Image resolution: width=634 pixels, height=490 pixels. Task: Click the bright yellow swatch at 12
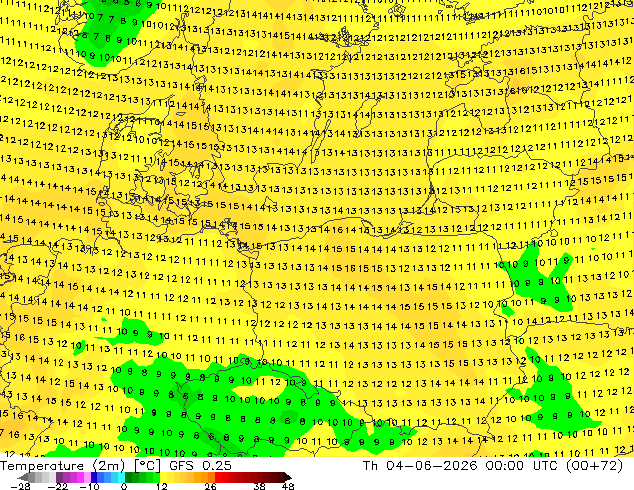(x=163, y=477)
